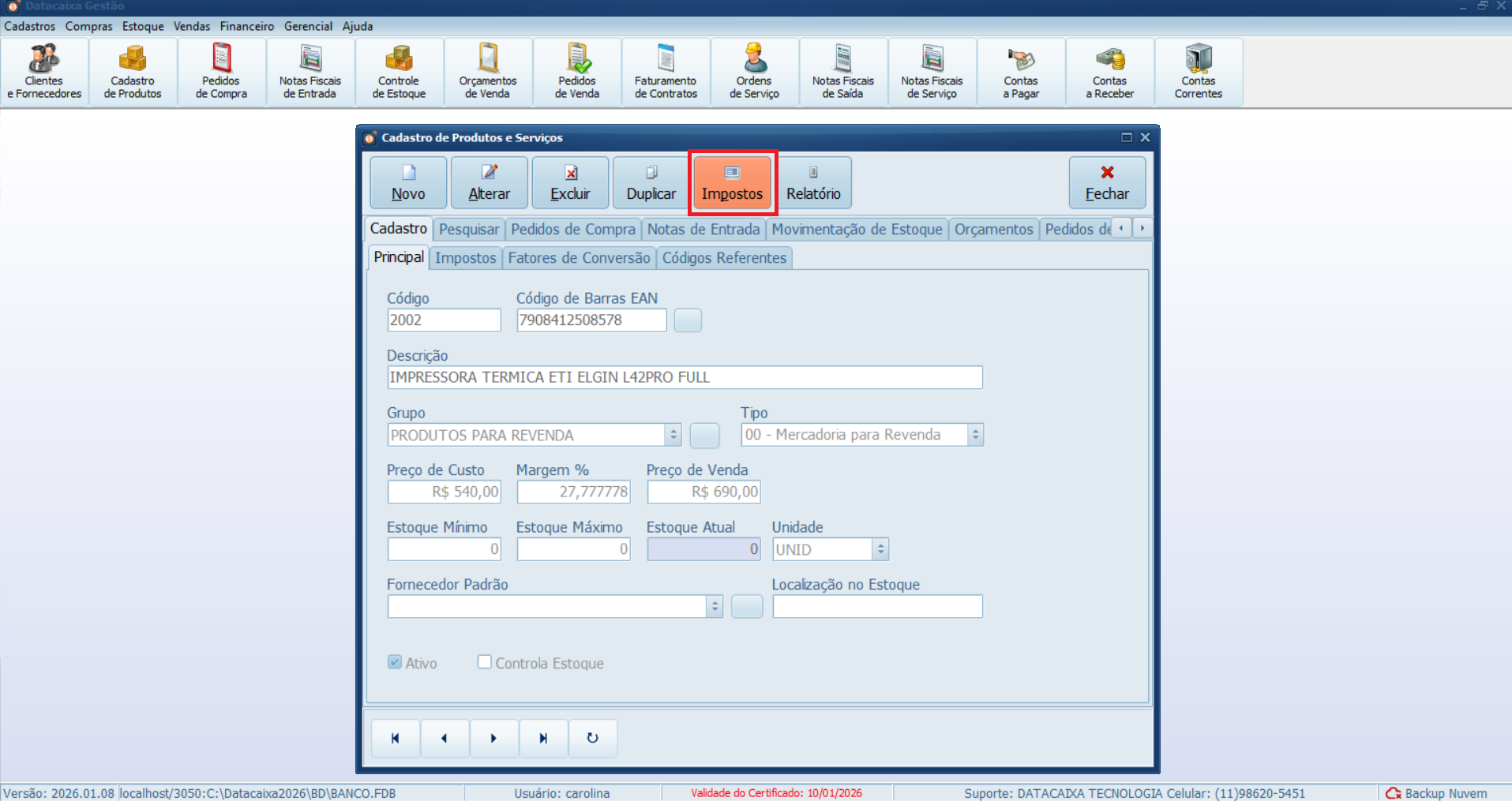
Task: Open Controle de Estoque module
Action: 399,72
